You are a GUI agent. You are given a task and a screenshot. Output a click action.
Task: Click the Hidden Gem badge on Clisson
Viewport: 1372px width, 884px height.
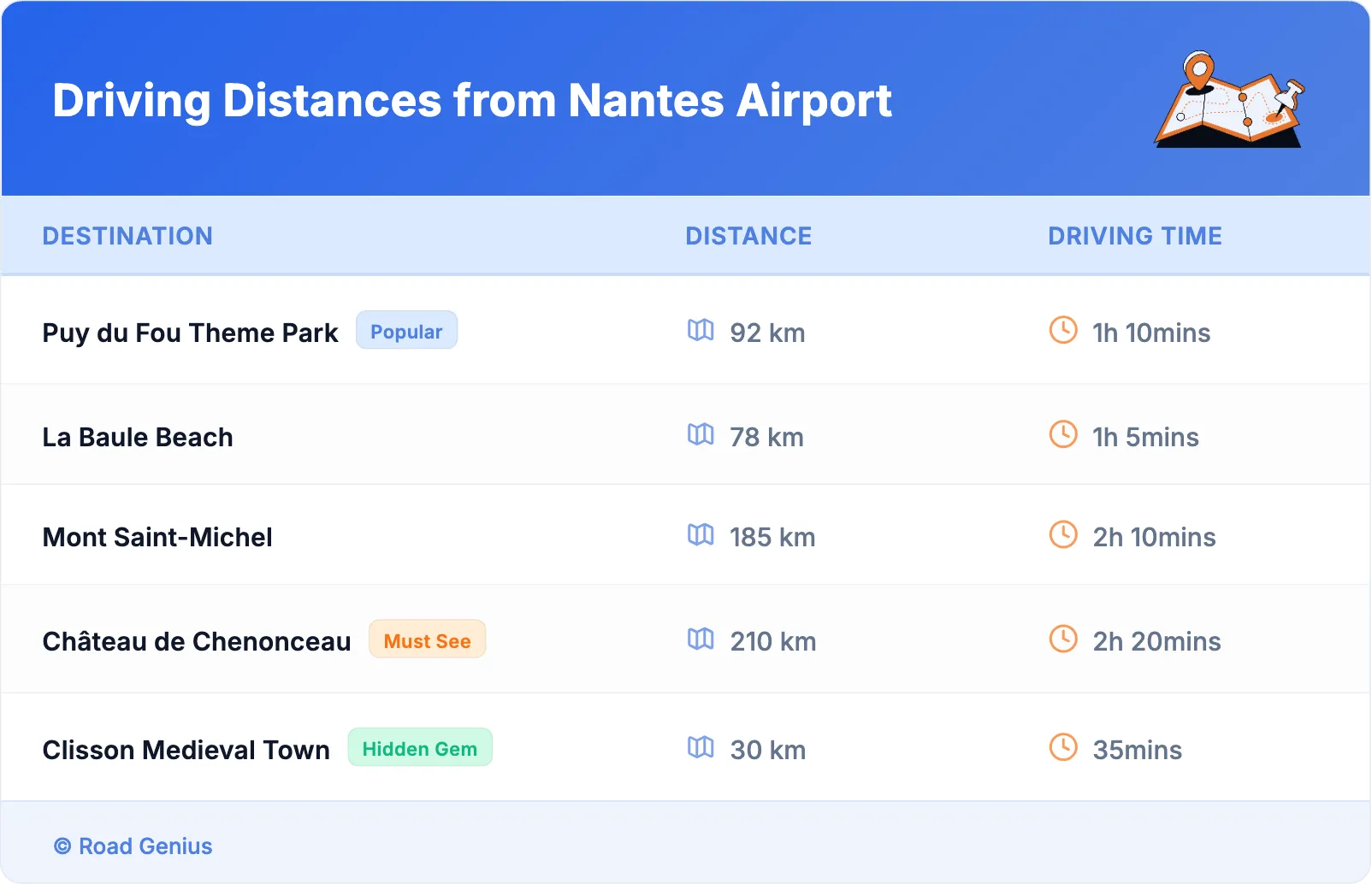click(x=419, y=748)
